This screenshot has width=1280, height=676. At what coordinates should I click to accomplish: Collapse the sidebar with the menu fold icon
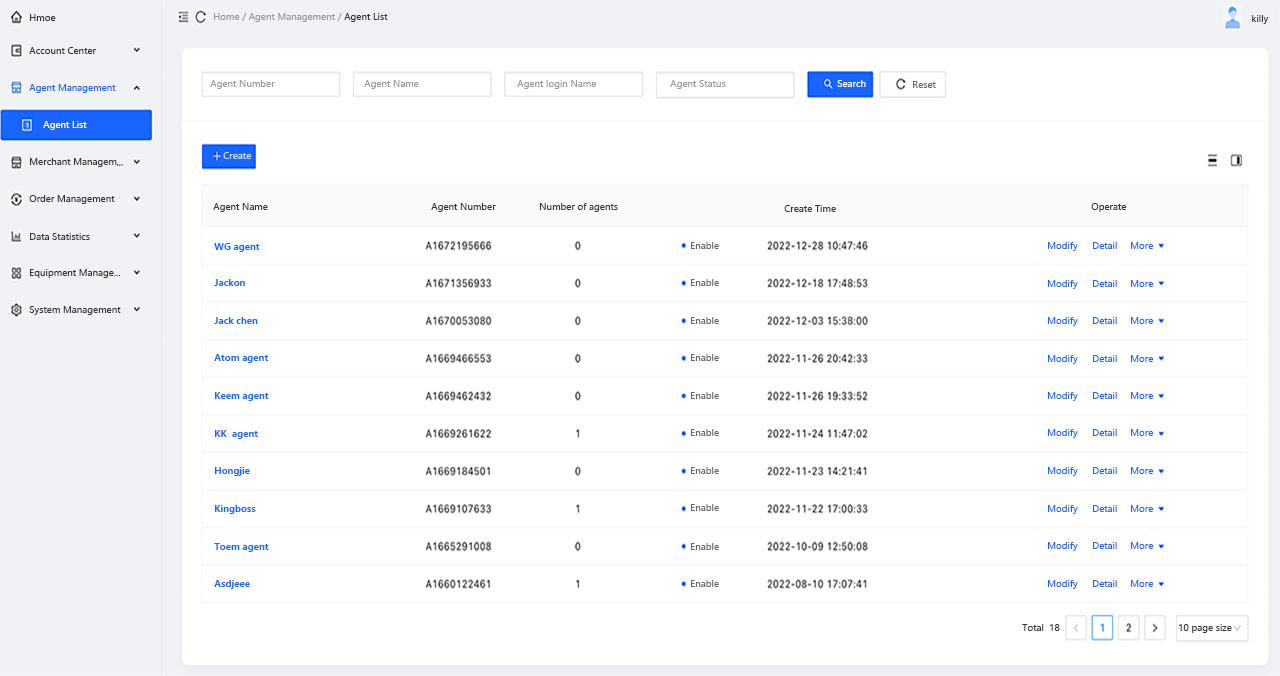pos(183,17)
